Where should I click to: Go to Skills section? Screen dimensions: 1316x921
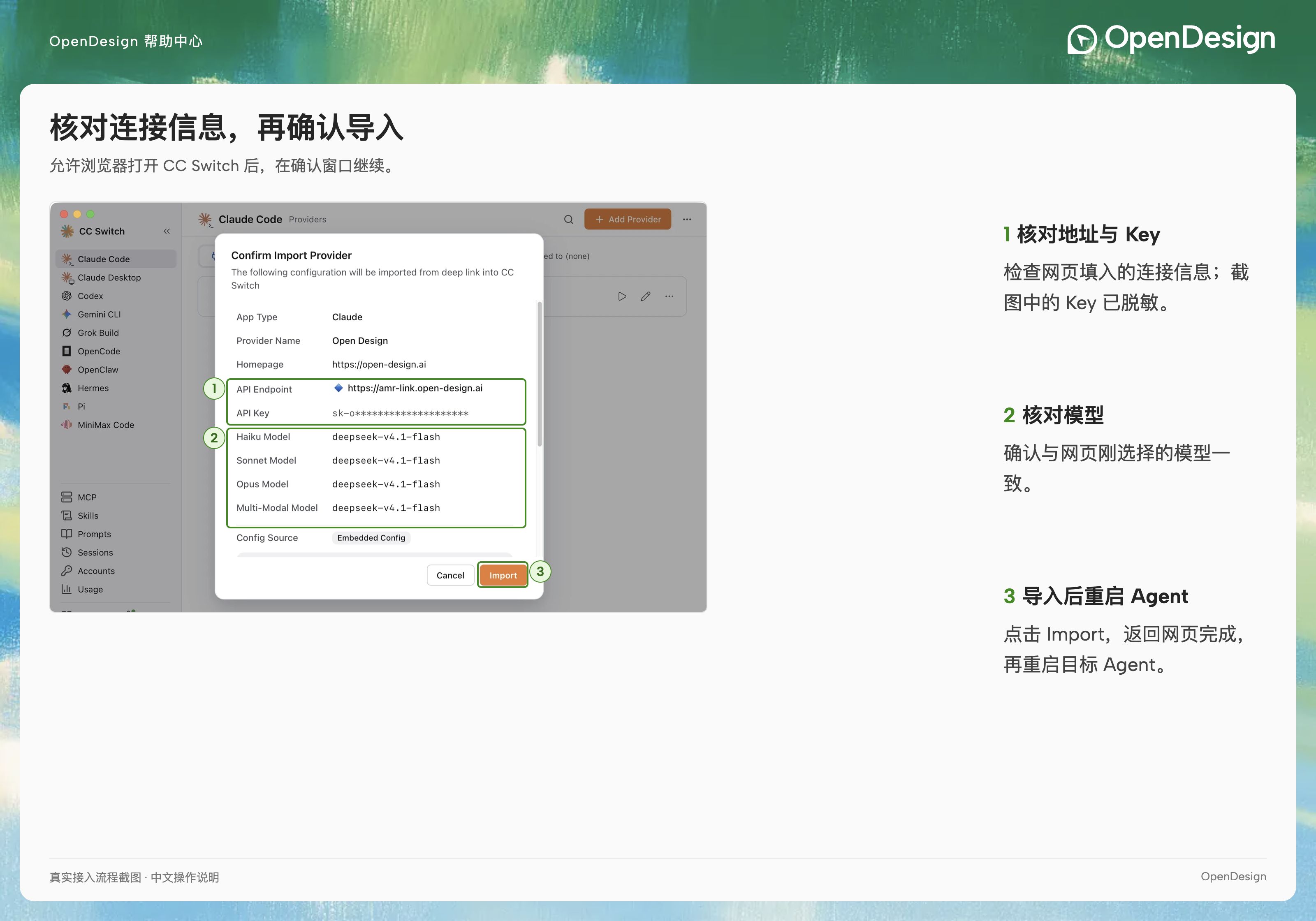click(x=116, y=515)
